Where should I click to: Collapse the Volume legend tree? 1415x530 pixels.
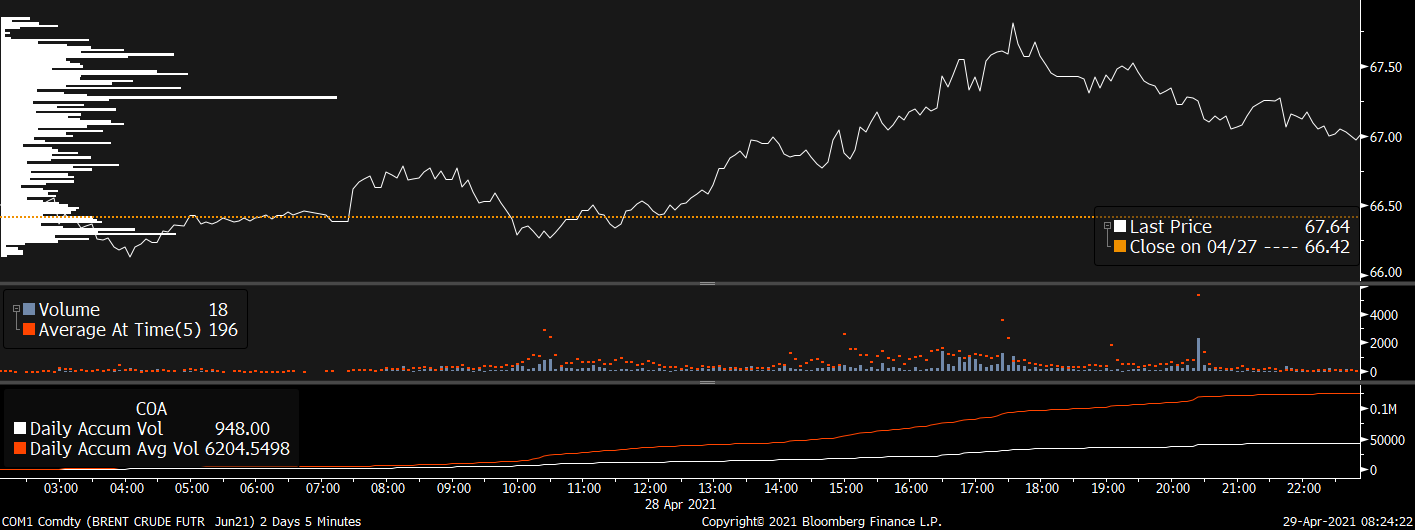pos(15,310)
